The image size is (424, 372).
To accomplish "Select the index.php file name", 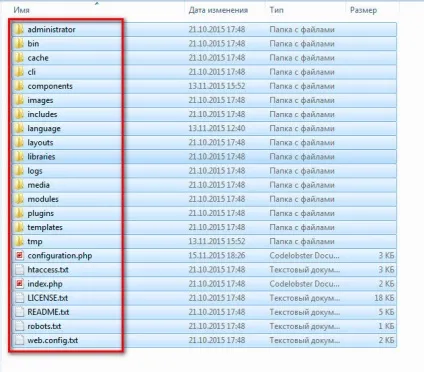I will point(45,284).
